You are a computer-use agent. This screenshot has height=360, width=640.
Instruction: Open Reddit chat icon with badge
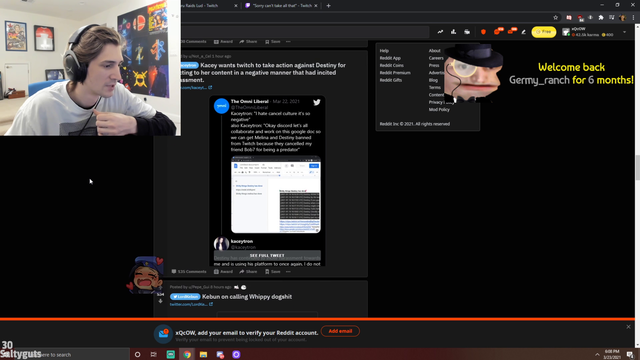(498, 31)
